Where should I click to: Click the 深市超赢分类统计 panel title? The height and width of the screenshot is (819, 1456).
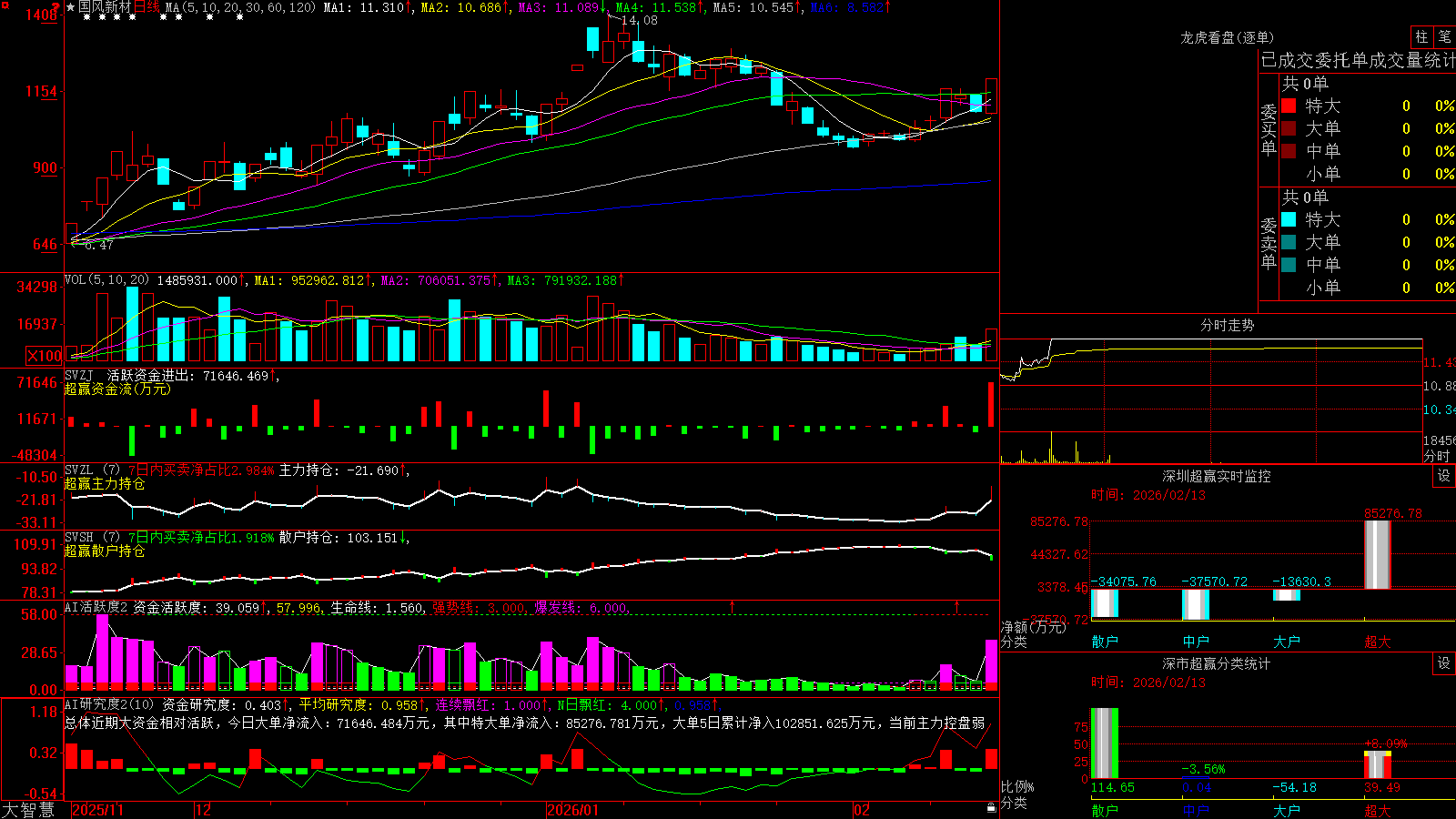(x=1216, y=663)
